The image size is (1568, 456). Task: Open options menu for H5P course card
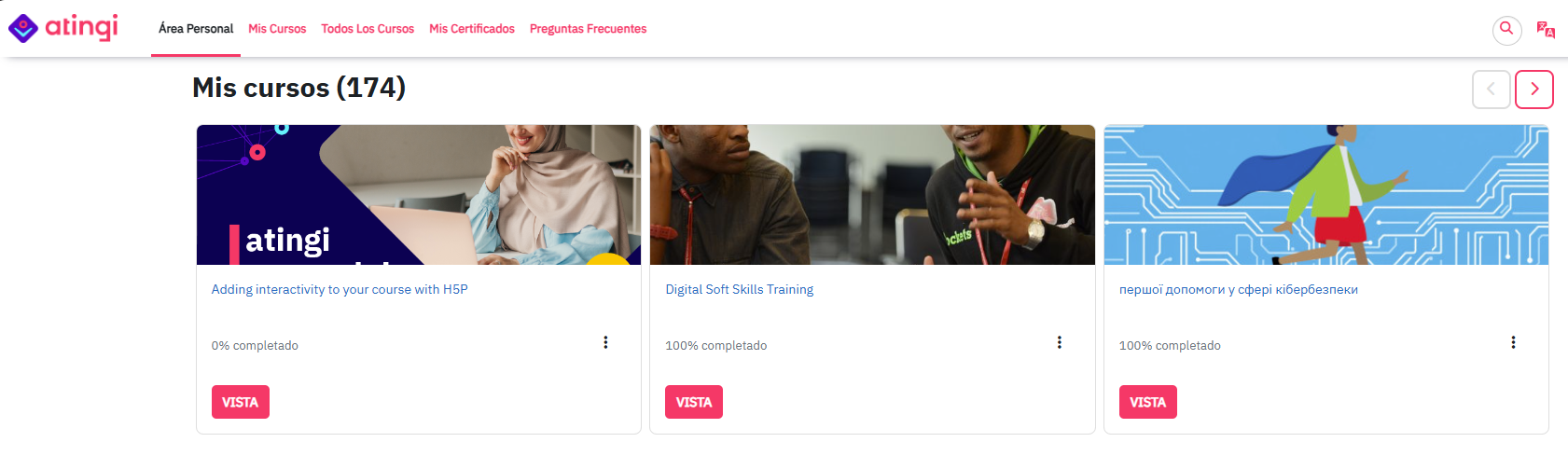pyautogui.click(x=605, y=342)
